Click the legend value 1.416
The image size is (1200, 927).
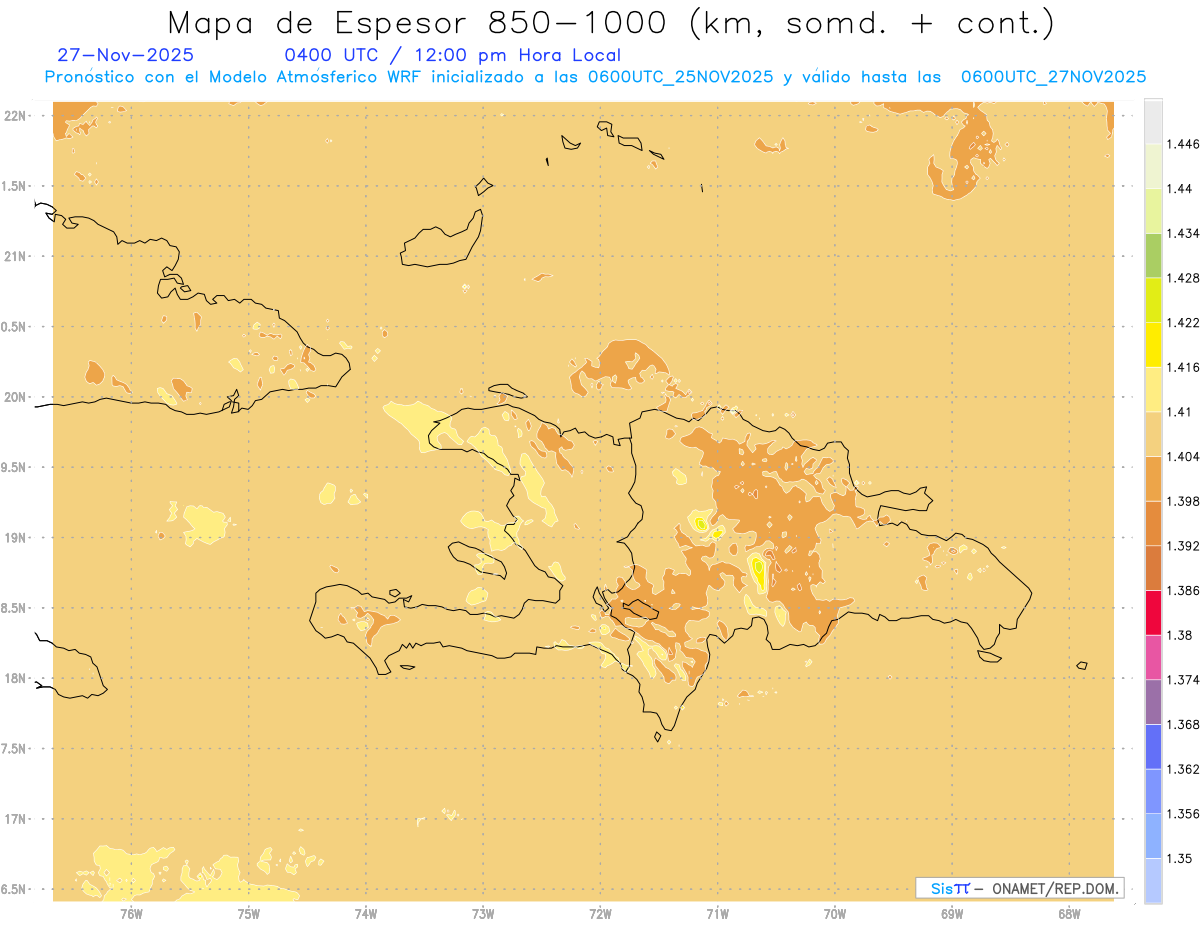tap(1184, 367)
